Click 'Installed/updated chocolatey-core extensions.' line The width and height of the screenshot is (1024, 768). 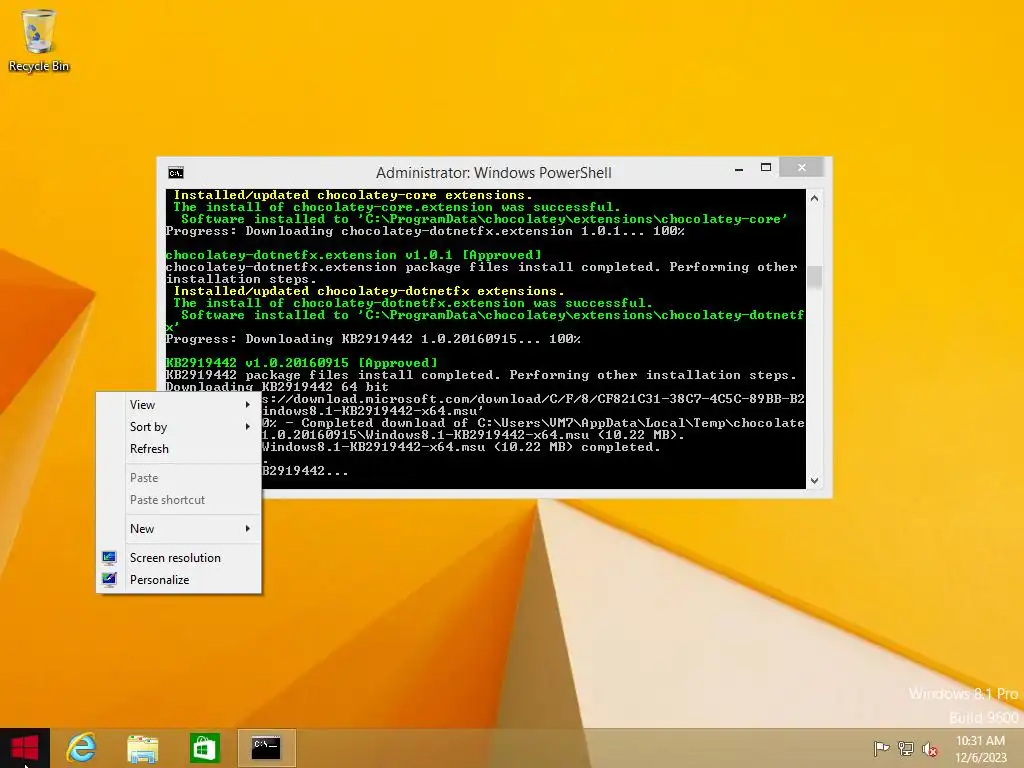(353, 195)
